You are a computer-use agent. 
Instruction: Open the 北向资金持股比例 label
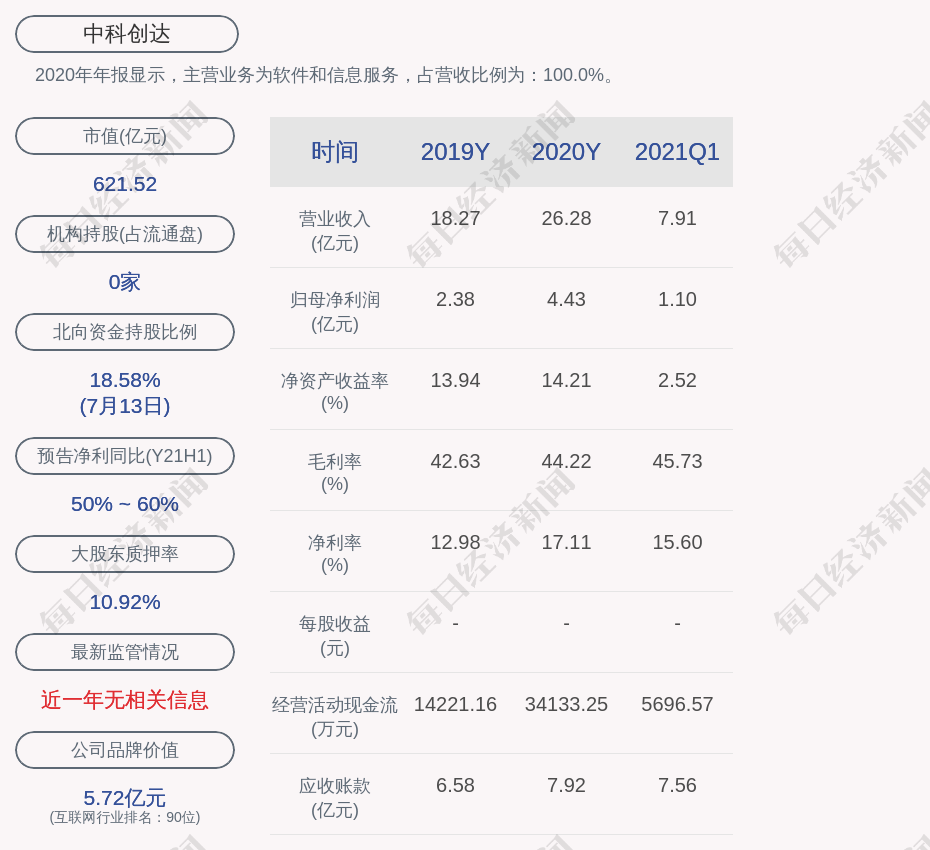(x=125, y=332)
